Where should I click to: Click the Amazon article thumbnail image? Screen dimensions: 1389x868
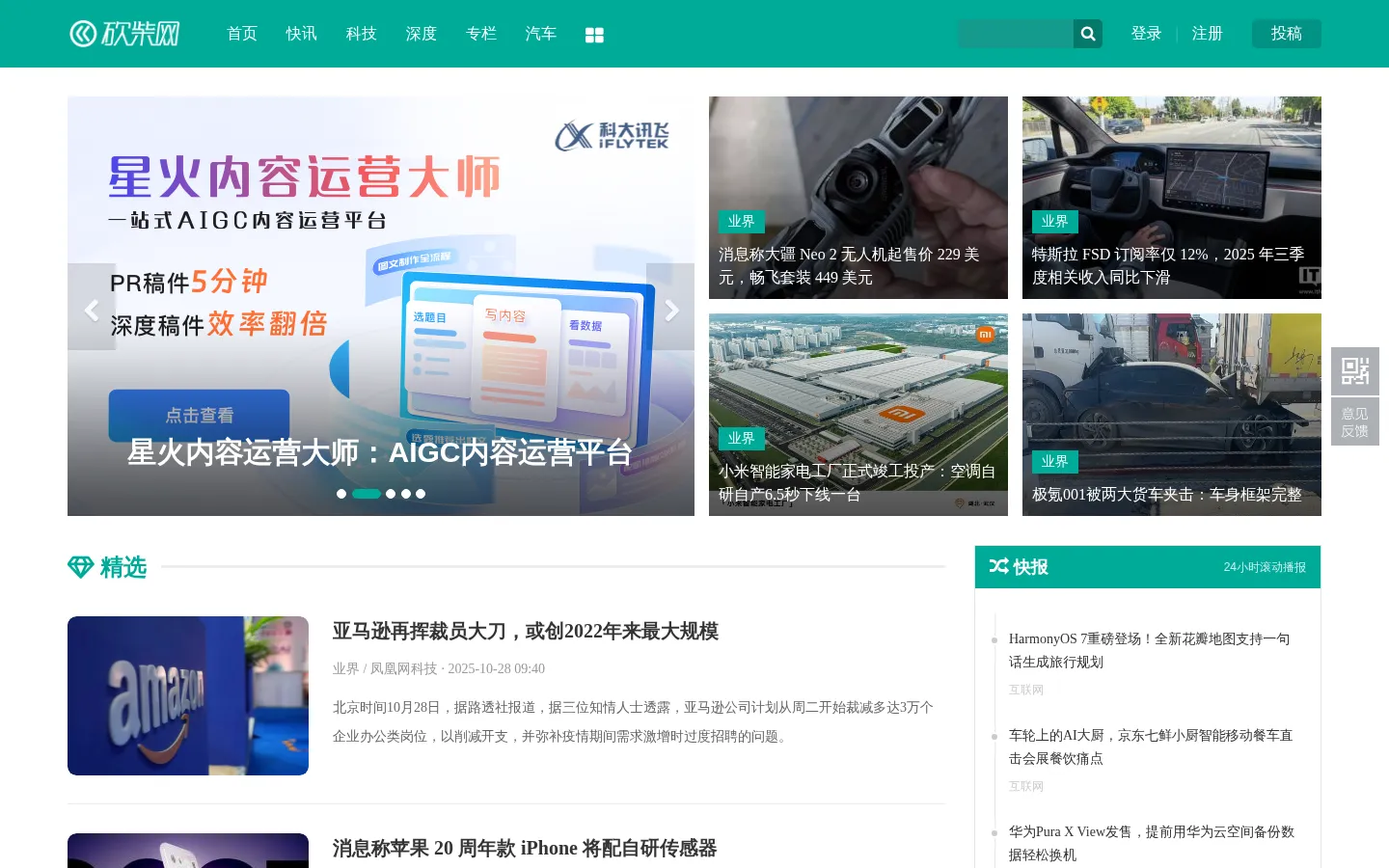(x=188, y=695)
